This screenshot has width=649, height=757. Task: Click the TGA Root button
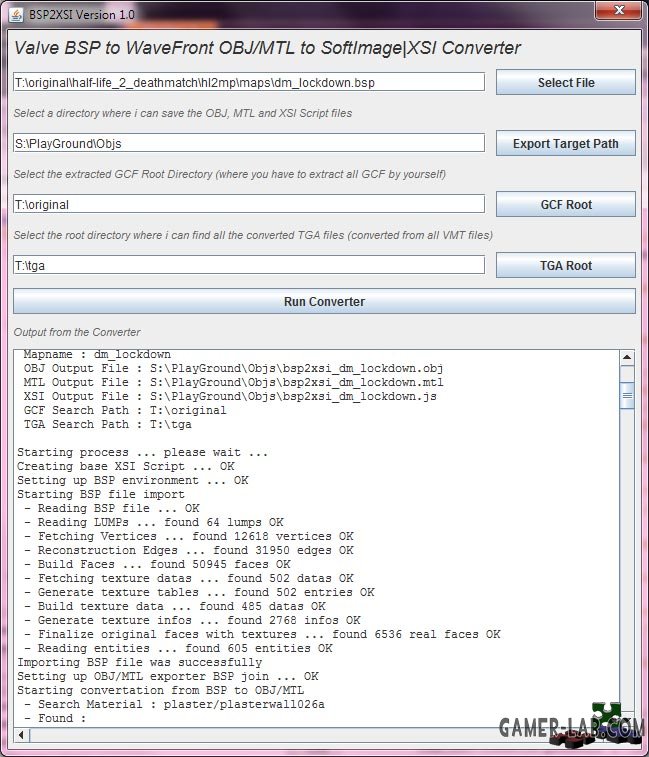pos(566,266)
